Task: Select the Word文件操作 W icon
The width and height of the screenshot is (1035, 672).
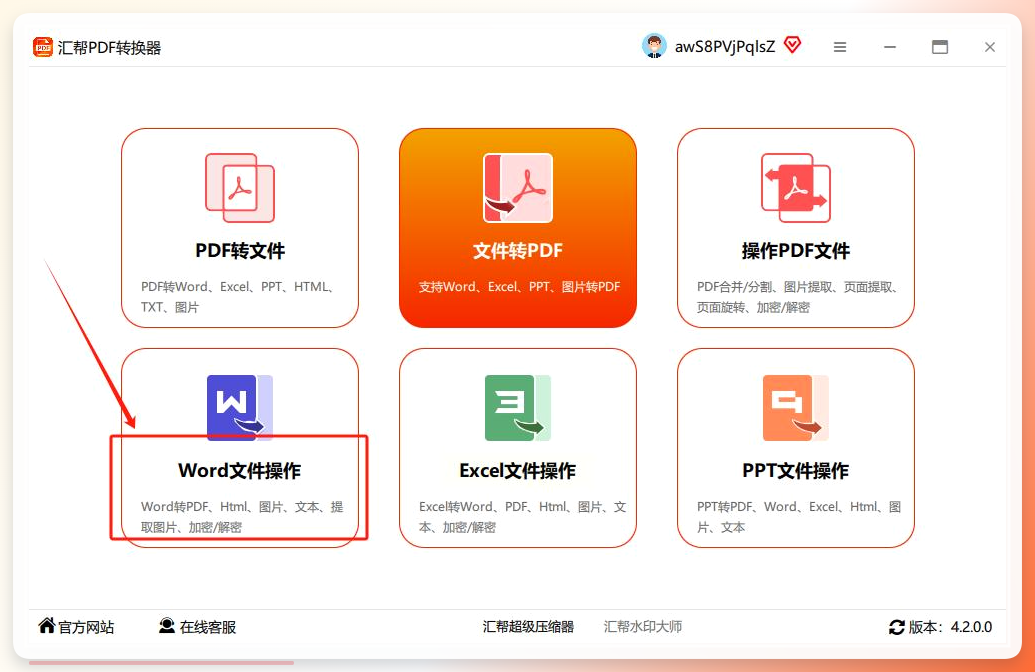Action: (x=240, y=407)
